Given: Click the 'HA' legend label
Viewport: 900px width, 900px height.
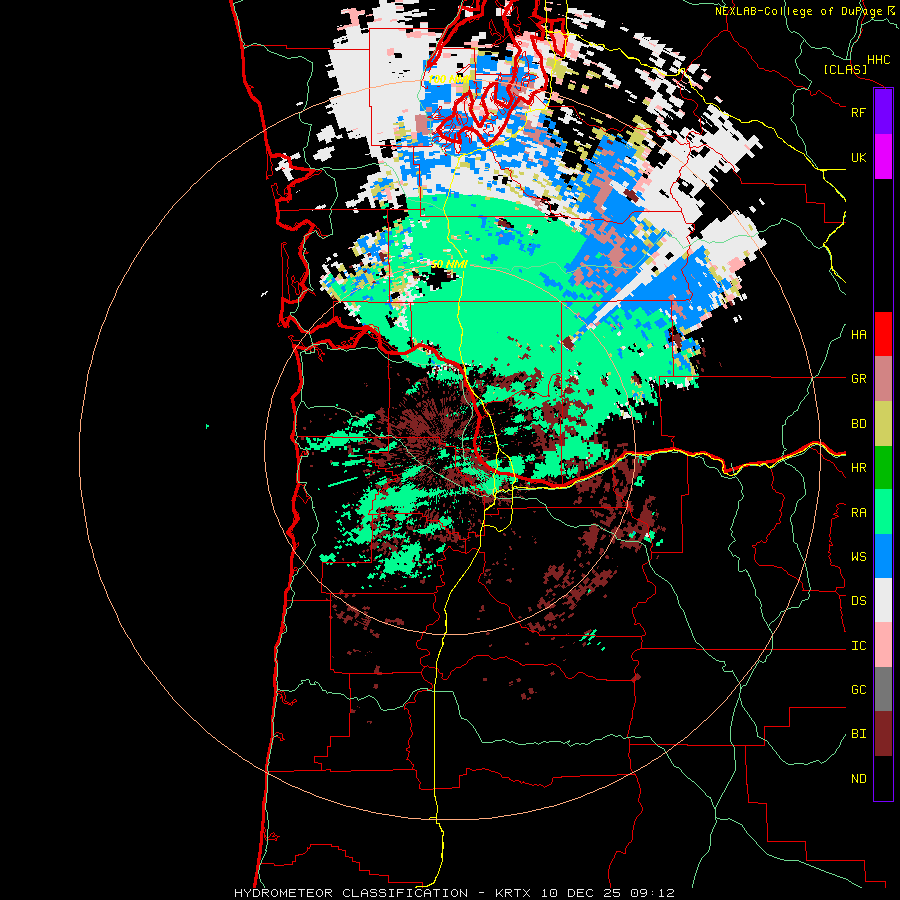Looking at the screenshot, I should click(x=859, y=335).
